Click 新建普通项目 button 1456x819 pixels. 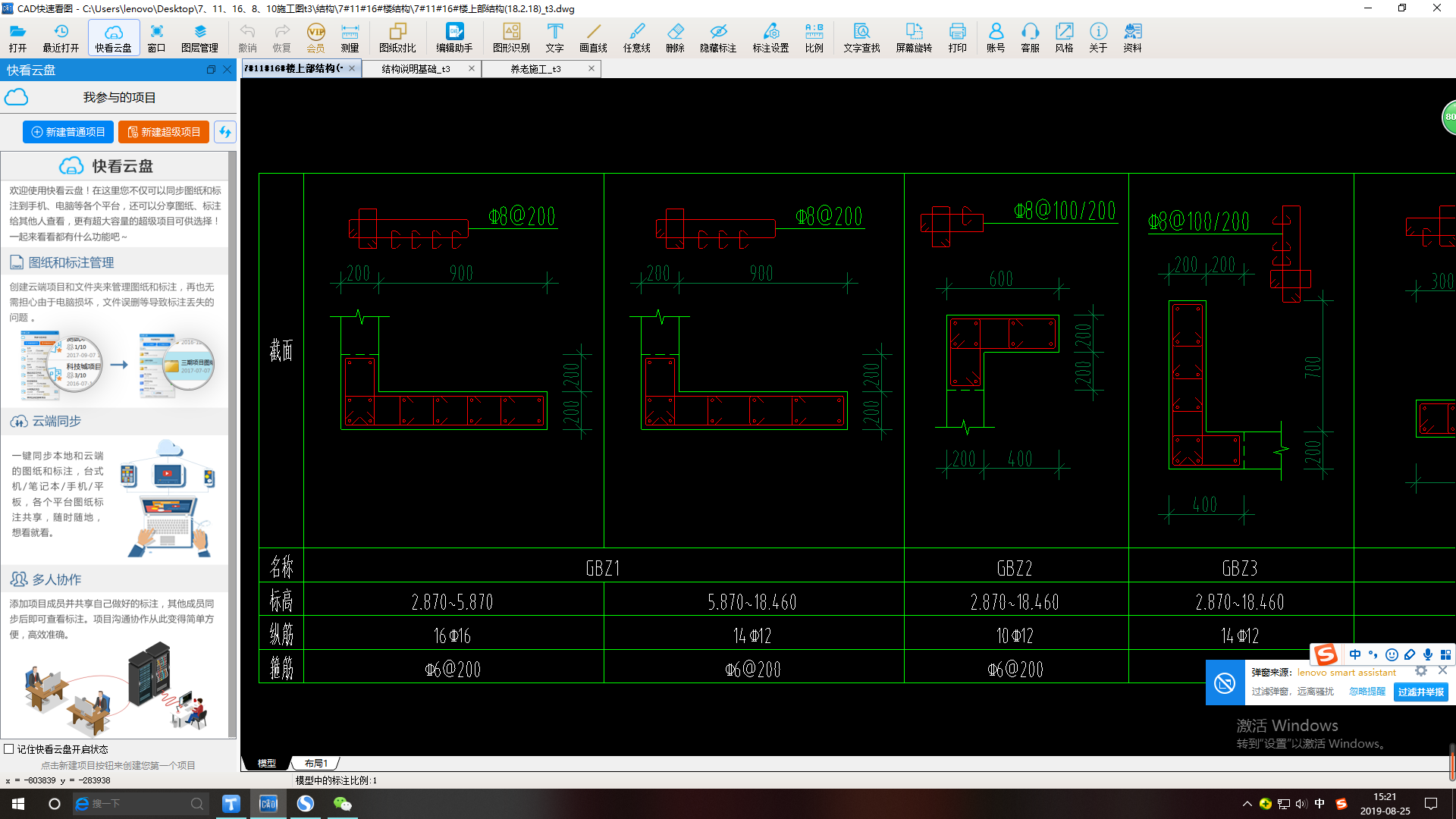tap(68, 132)
